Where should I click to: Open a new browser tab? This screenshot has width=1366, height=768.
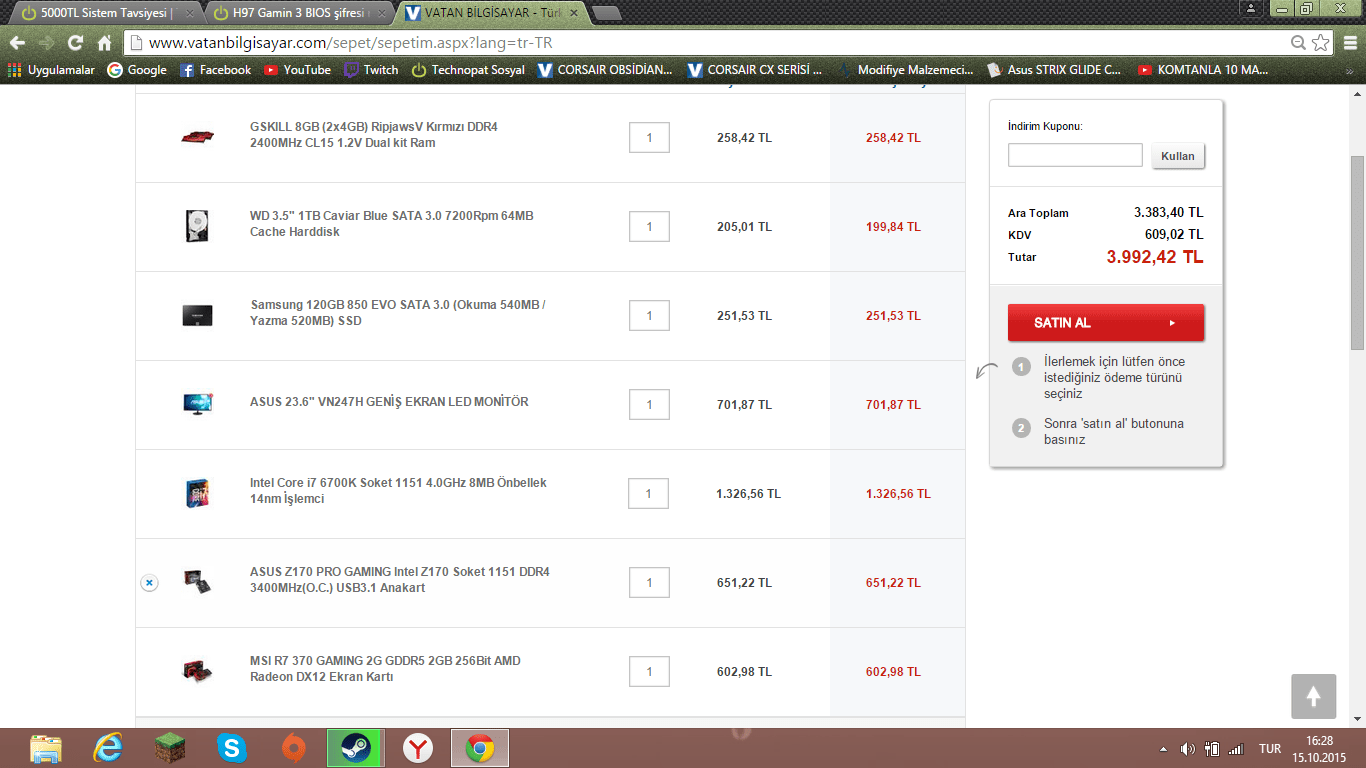[606, 13]
